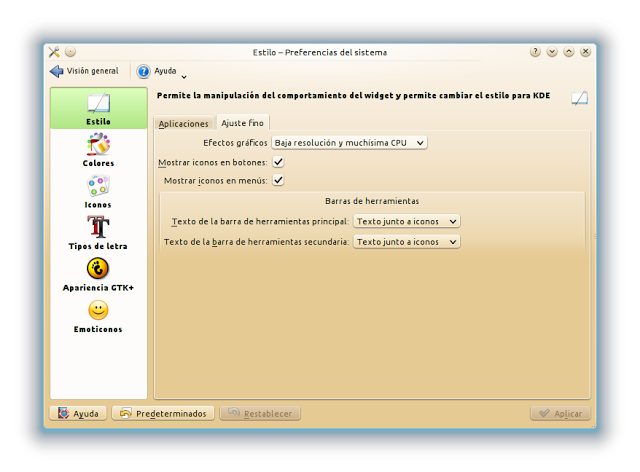Click the tools icon in title bar

[x=54, y=52]
